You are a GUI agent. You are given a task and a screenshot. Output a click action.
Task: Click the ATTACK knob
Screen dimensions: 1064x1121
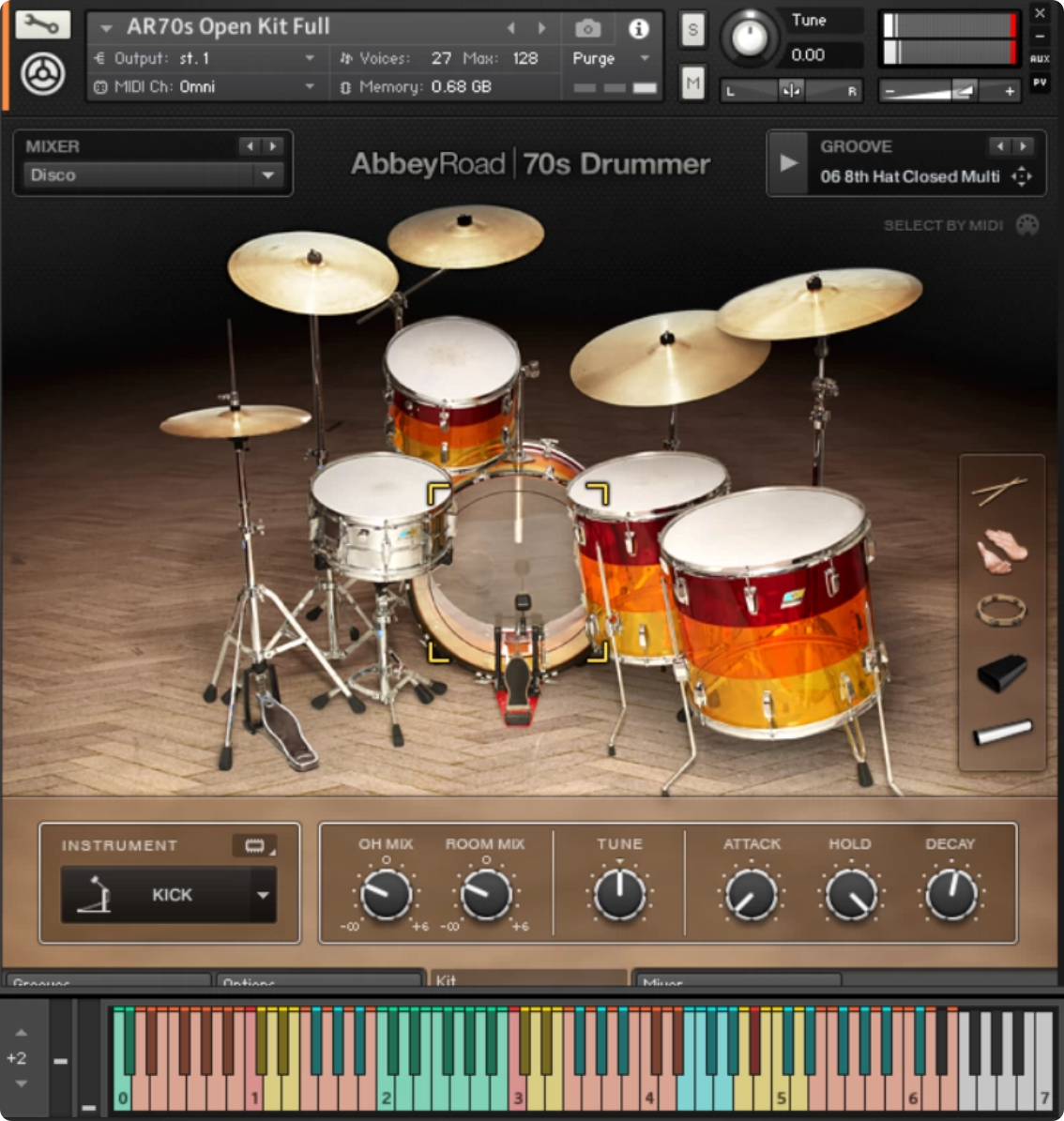751,894
